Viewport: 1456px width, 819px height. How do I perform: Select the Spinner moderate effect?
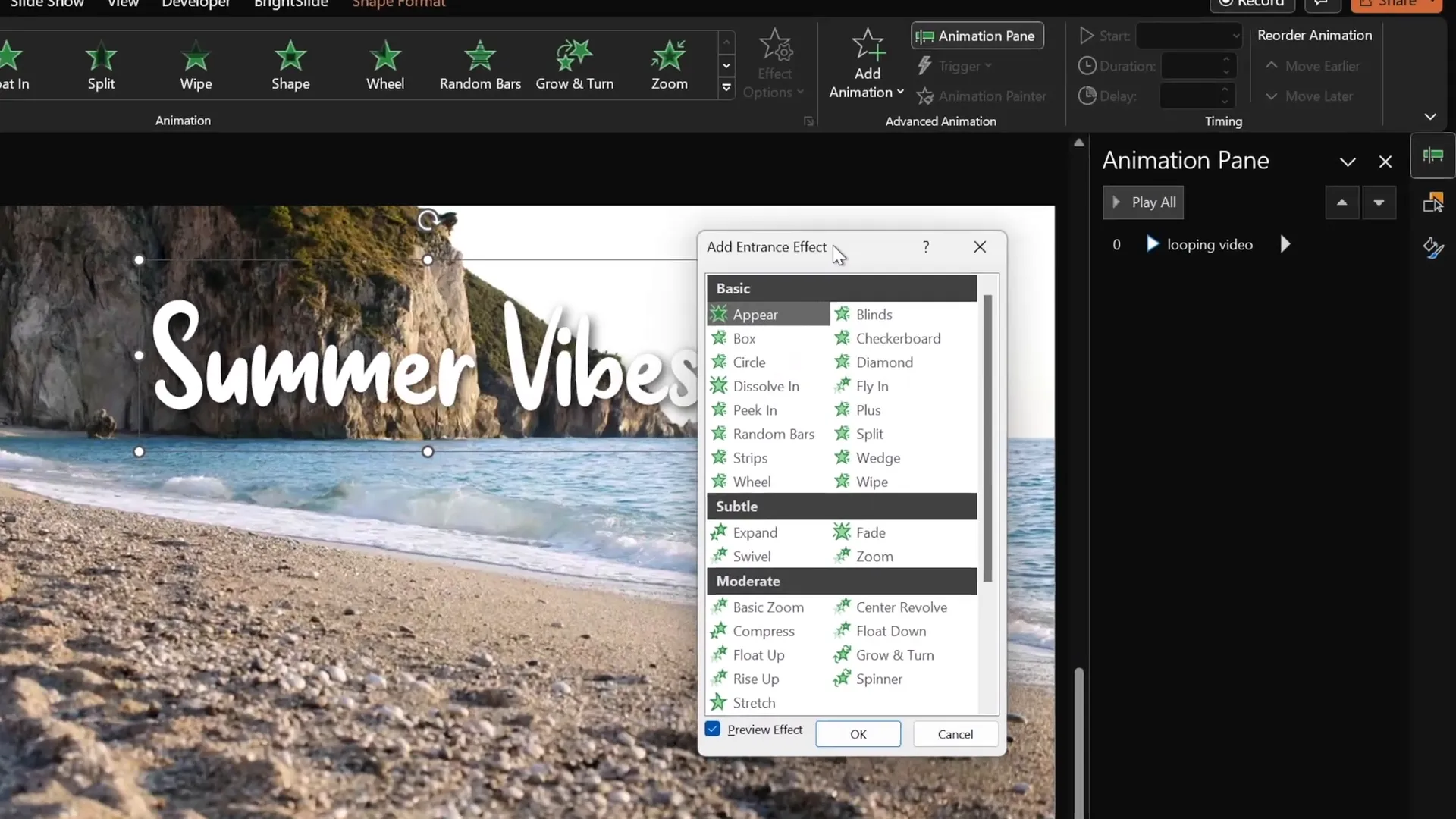(x=878, y=679)
